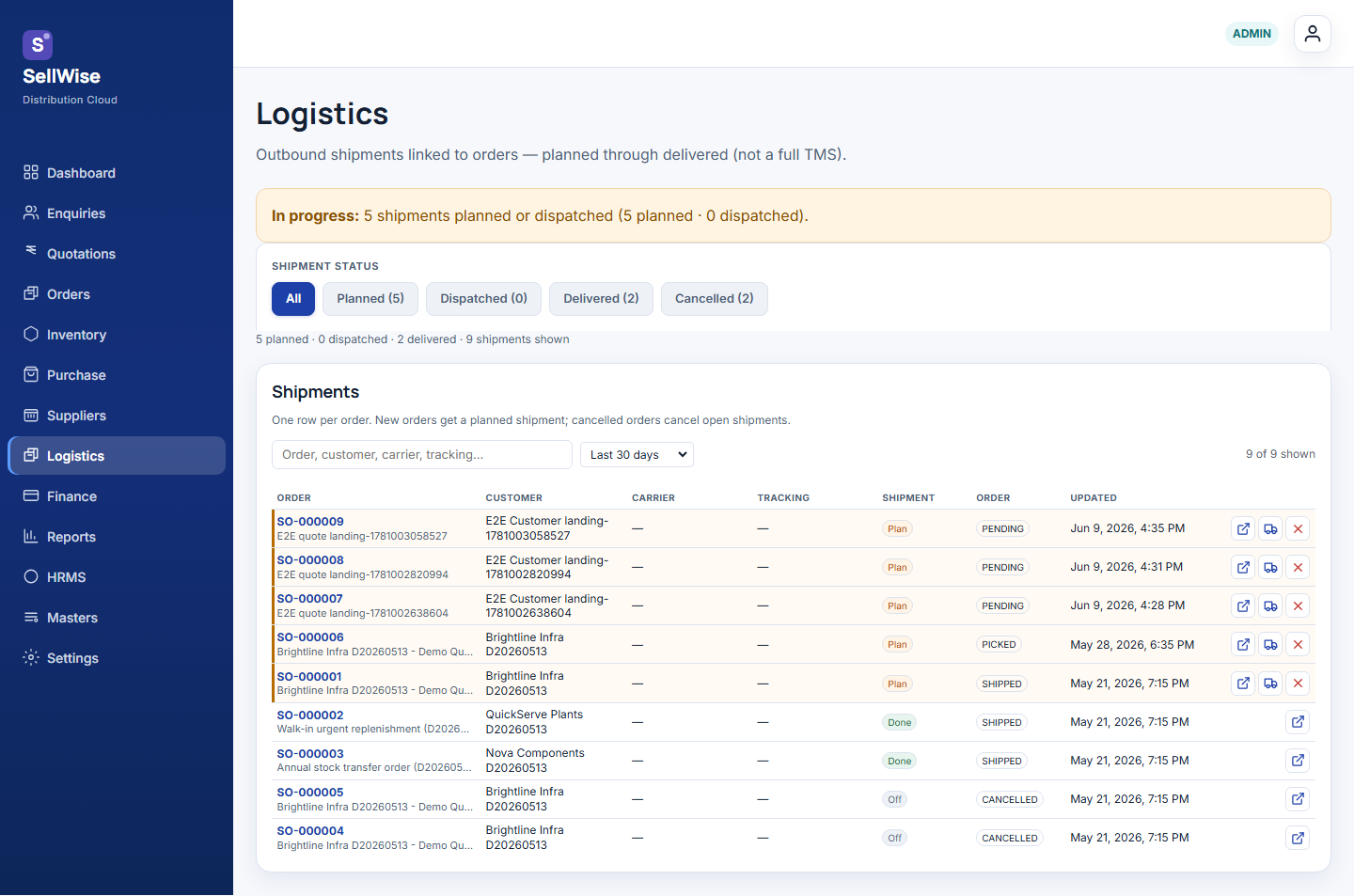Screen dimensions: 1354x896
Task: Click the truck dispatch icon for SO-000008
Action: pyautogui.click(x=1270, y=567)
